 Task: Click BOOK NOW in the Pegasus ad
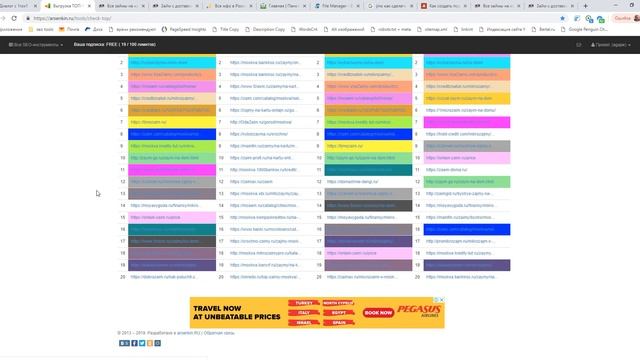click(x=378, y=313)
